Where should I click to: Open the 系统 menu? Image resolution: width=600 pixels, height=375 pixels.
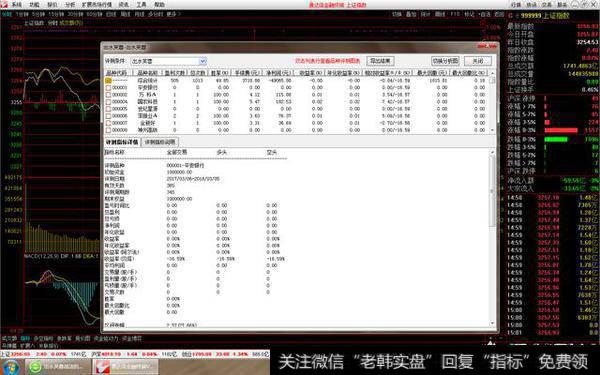coord(16,5)
